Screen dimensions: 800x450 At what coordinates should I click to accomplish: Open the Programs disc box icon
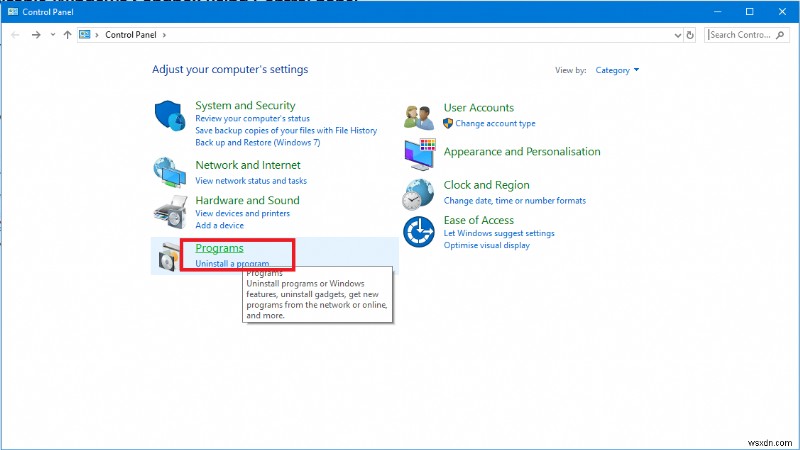(x=169, y=257)
